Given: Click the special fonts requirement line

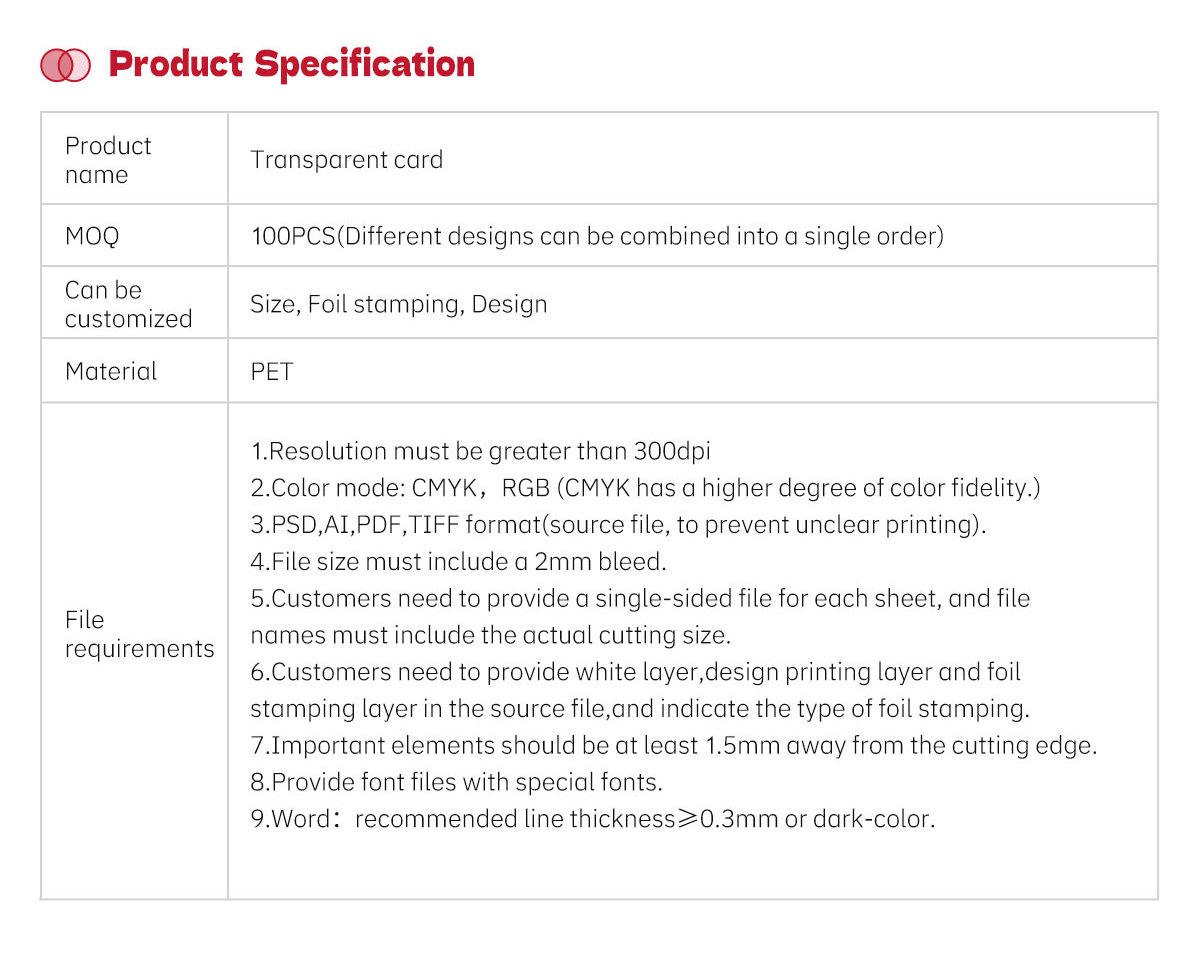Looking at the screenshot, I should tap(456, 782).
